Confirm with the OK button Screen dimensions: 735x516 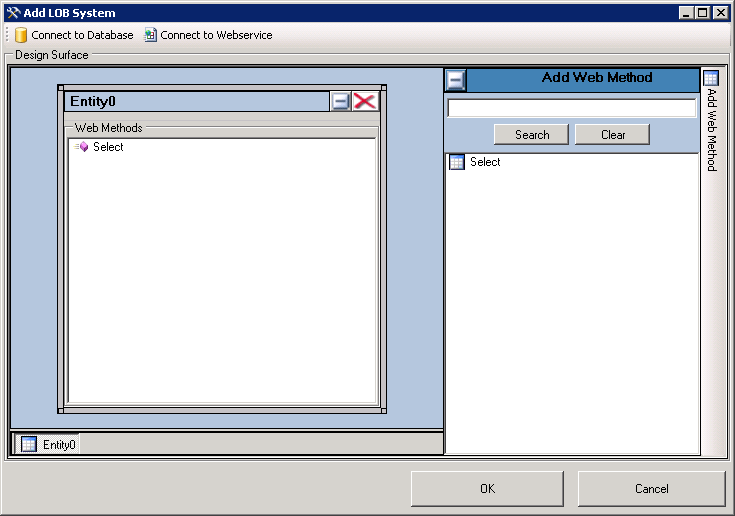point(487,489)
